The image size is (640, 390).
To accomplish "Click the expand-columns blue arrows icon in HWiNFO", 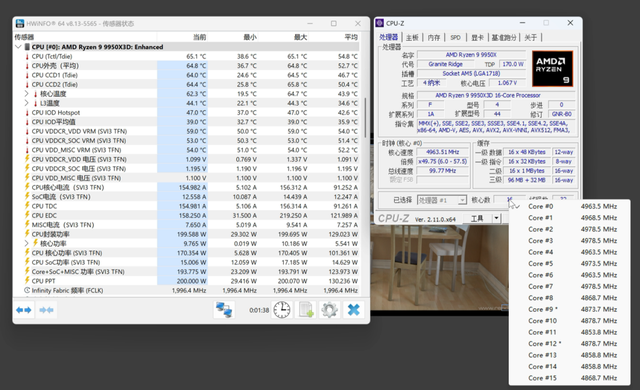I will pos(24,310).
